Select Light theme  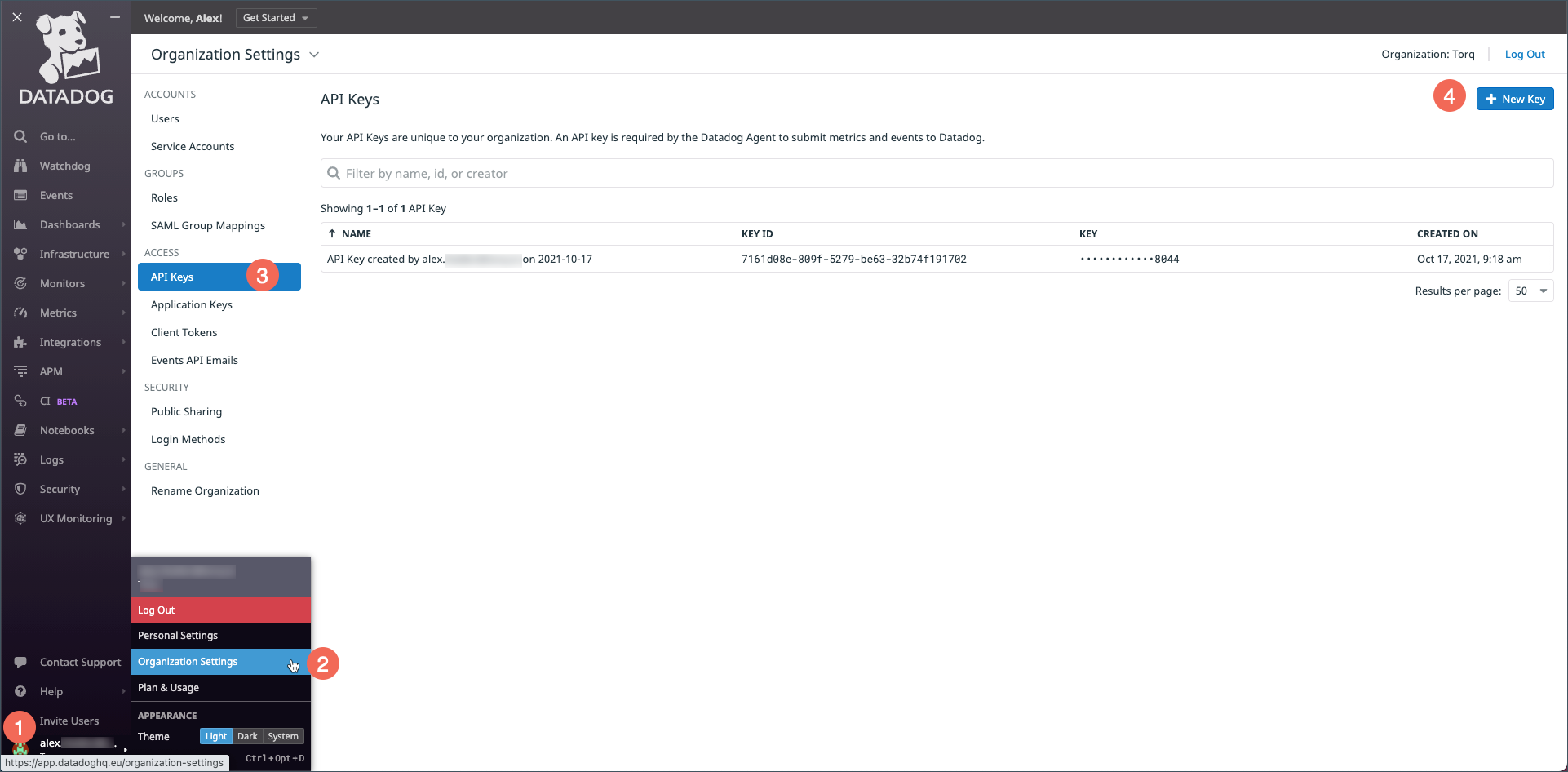coord(216,736)
